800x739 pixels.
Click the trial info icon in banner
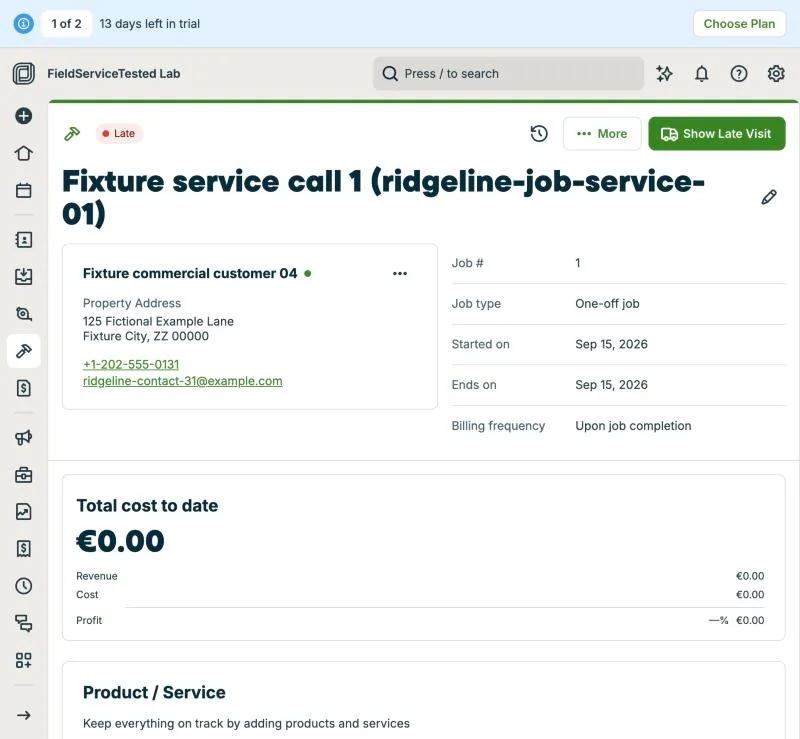click(23, 23)
